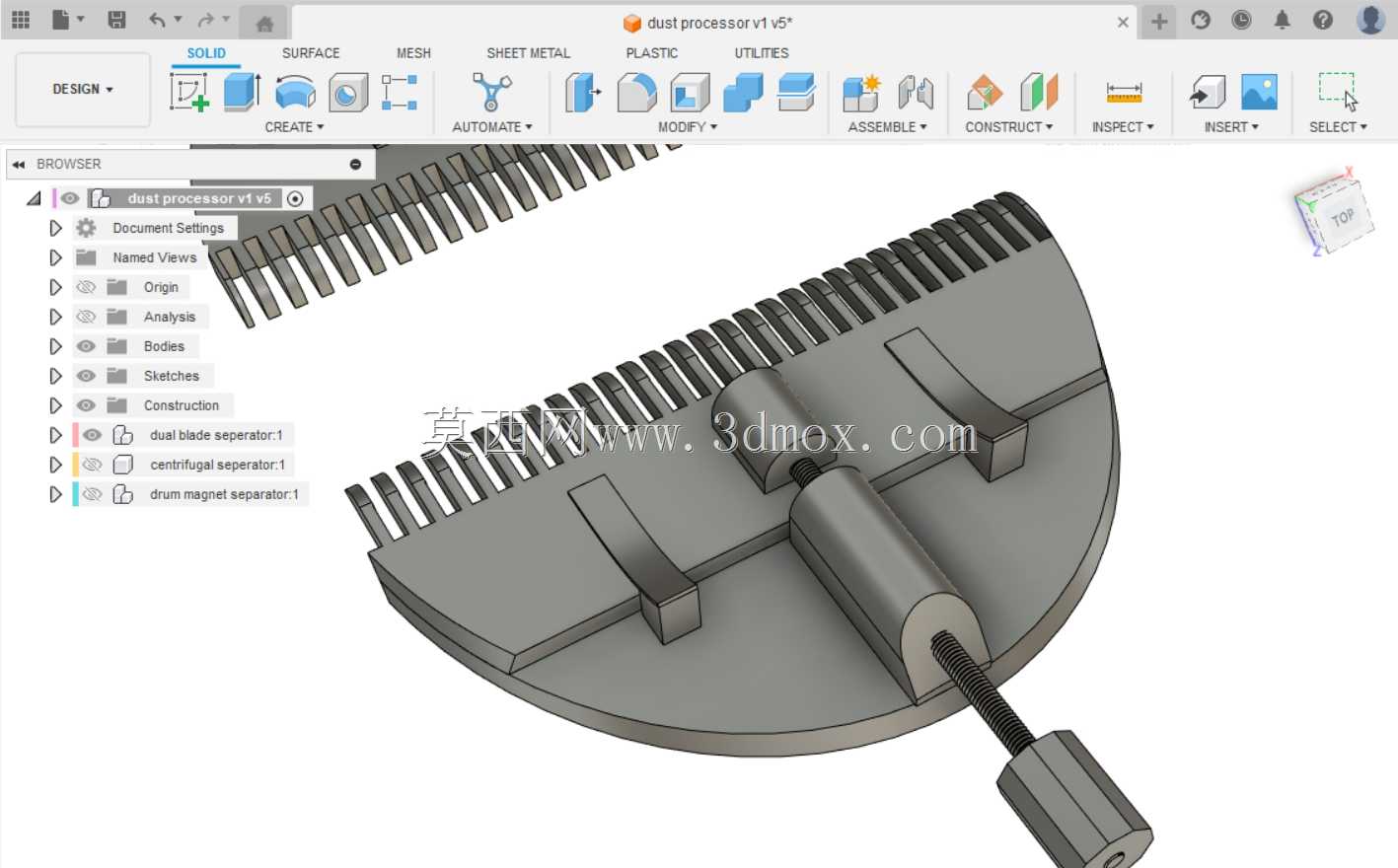Select the Shell tool
The width and height of the screenshot is (1398, 868).
690,93
